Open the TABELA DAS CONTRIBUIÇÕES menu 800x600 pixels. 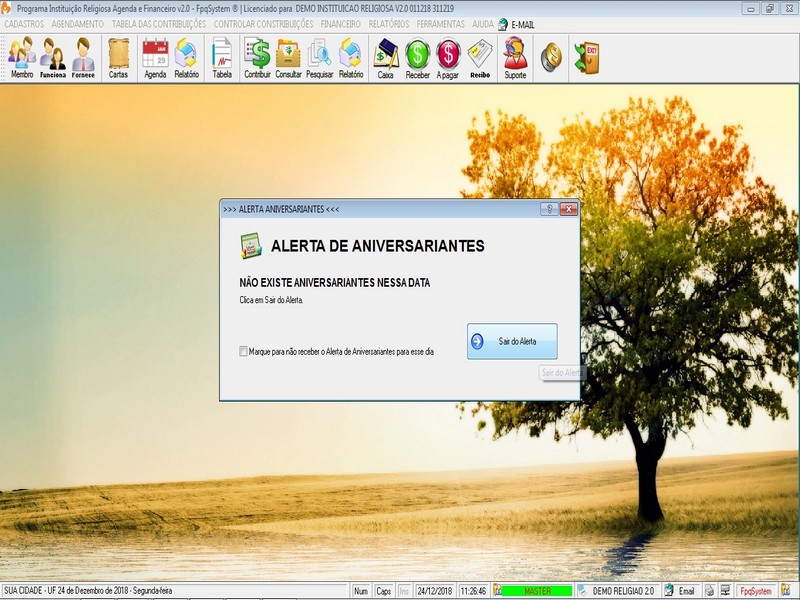[159, 24]
